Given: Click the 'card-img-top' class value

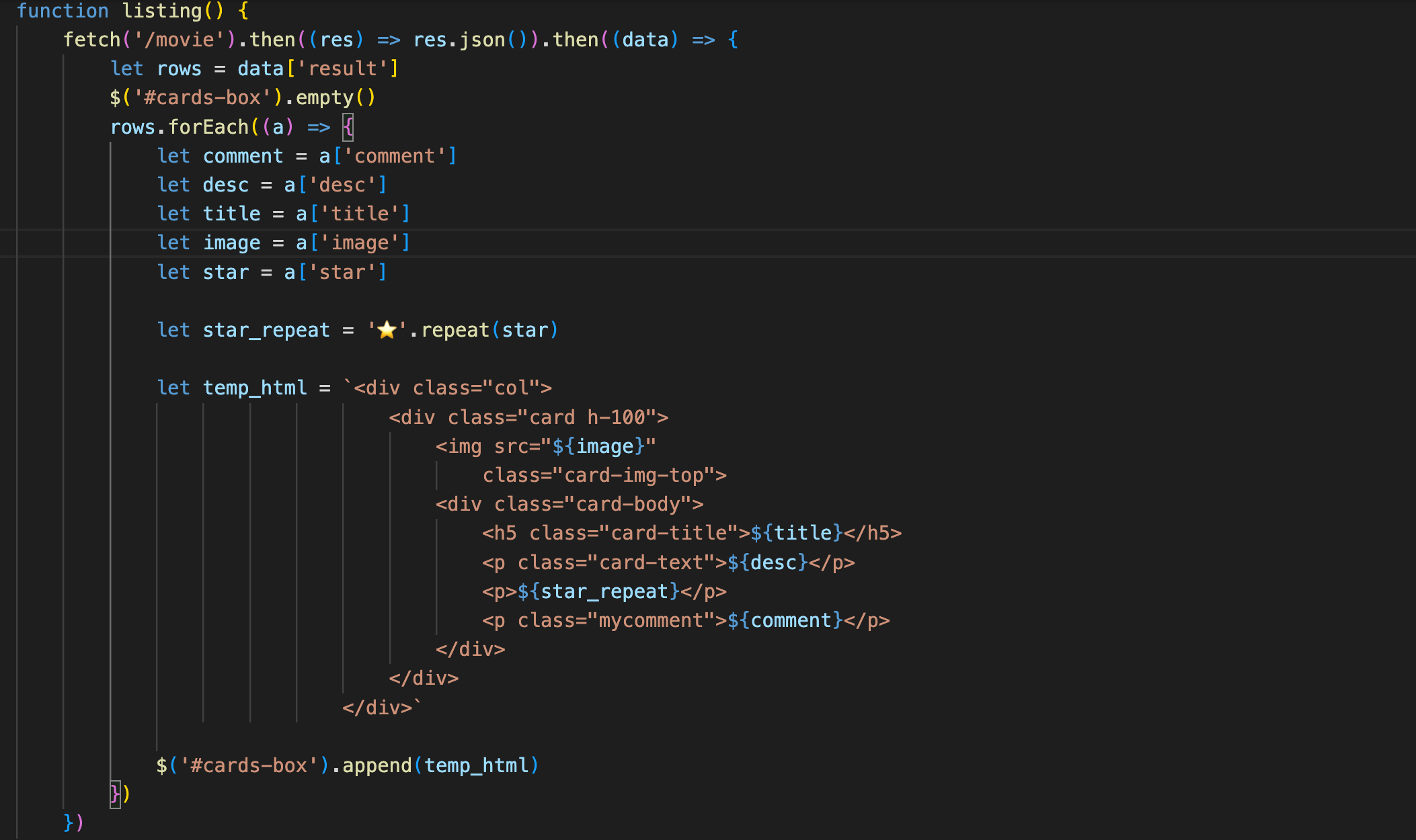Looking at the screenshot, I should [x=633, y=475].
